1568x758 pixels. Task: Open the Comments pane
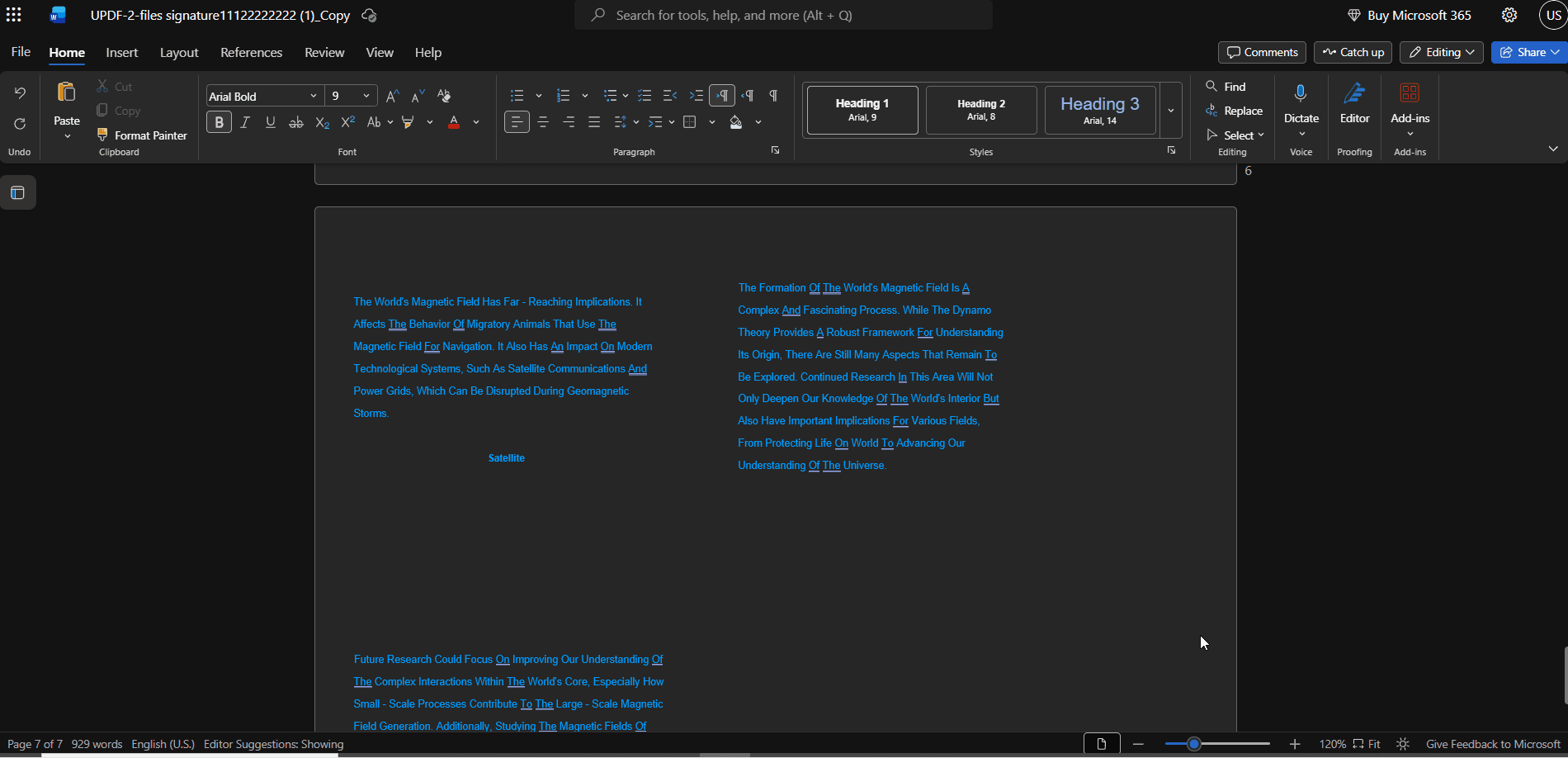(1262, 52)
